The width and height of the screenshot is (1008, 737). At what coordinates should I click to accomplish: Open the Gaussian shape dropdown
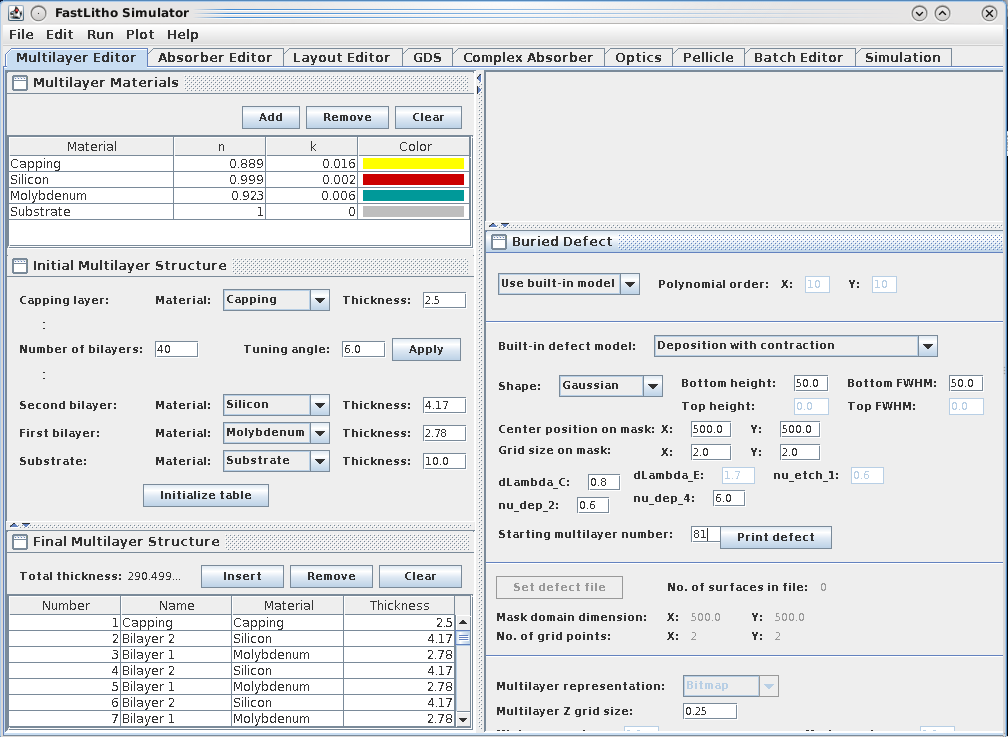652,386
